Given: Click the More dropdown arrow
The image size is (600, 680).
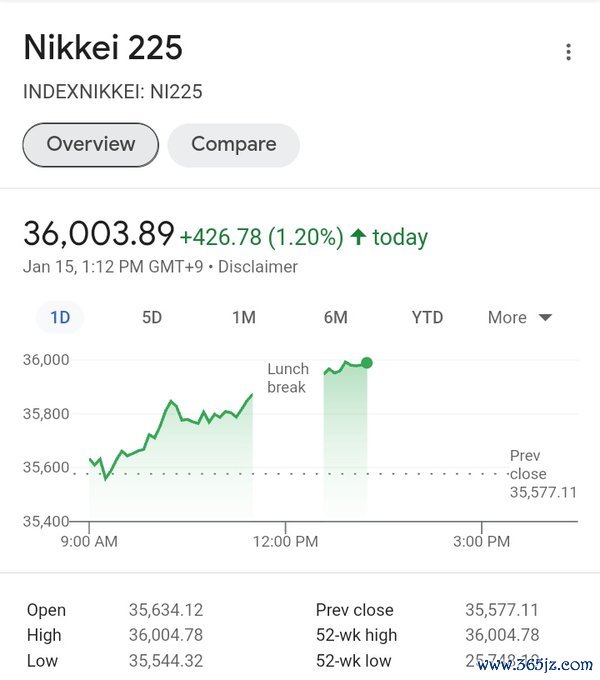Looking at the screenshot, I should pos(545,317).
